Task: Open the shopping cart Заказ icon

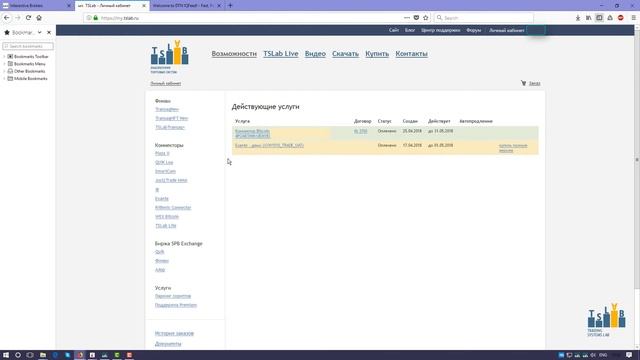Action: (524, 83)
